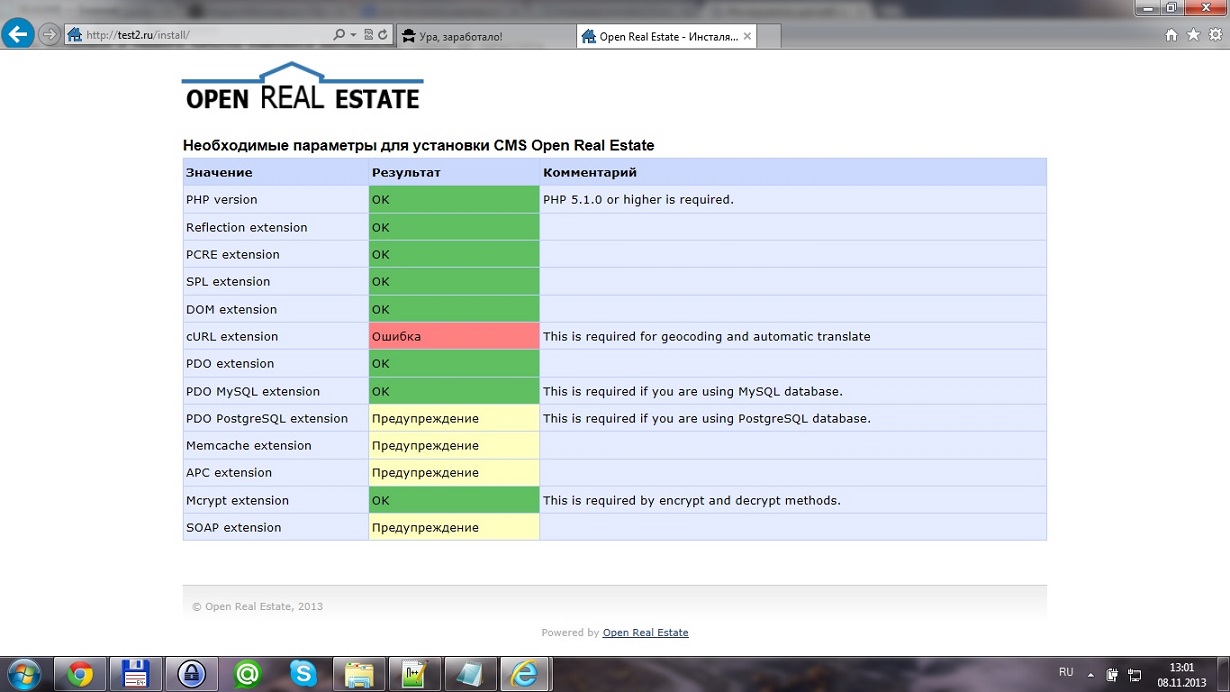This screenshot has width=1230, height=692.
Task: Click "PHP 5.1.0 or higher is required." comment
Action: coord(638,200)
